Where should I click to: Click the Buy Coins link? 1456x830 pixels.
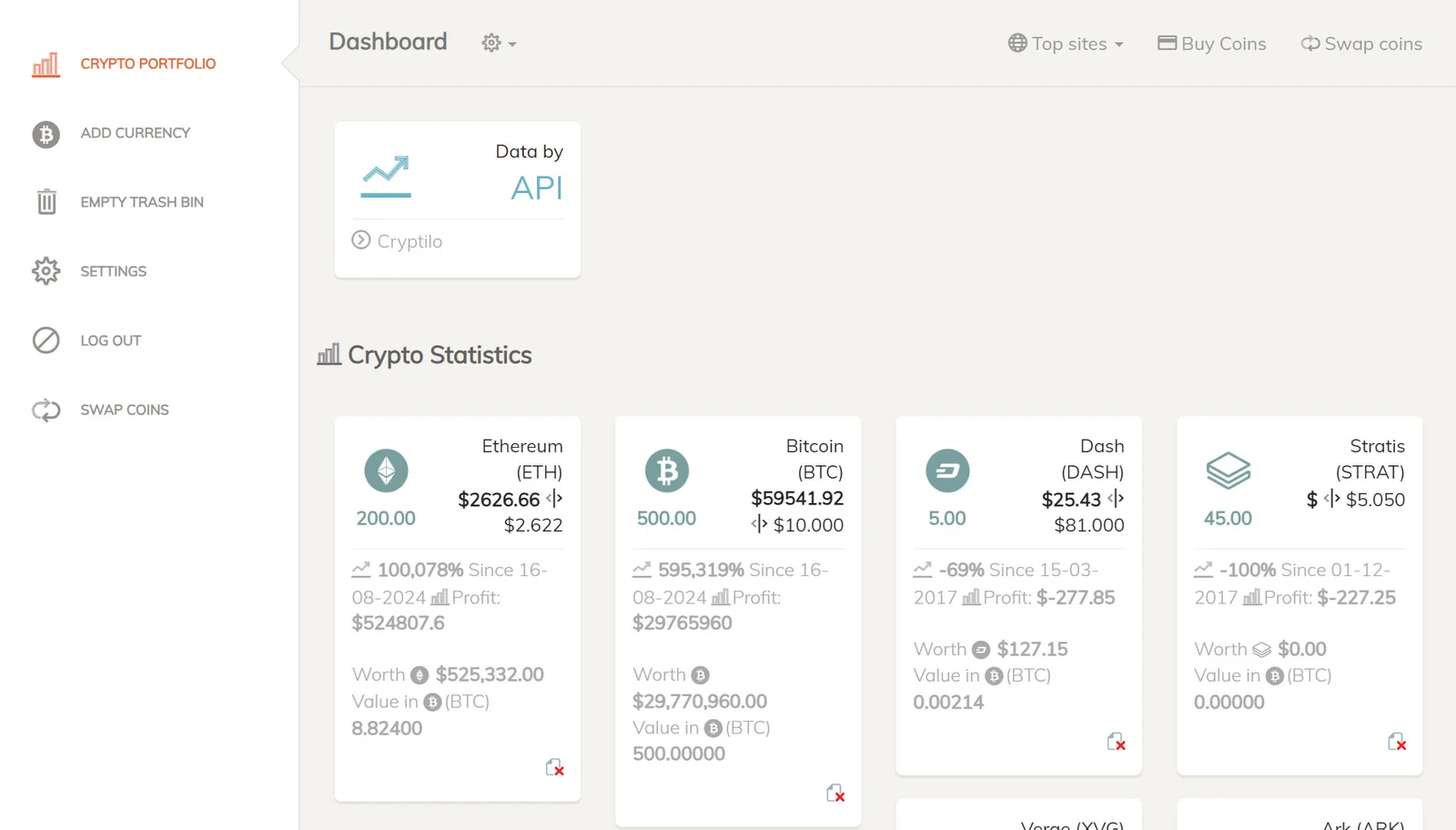point(1211,44)
